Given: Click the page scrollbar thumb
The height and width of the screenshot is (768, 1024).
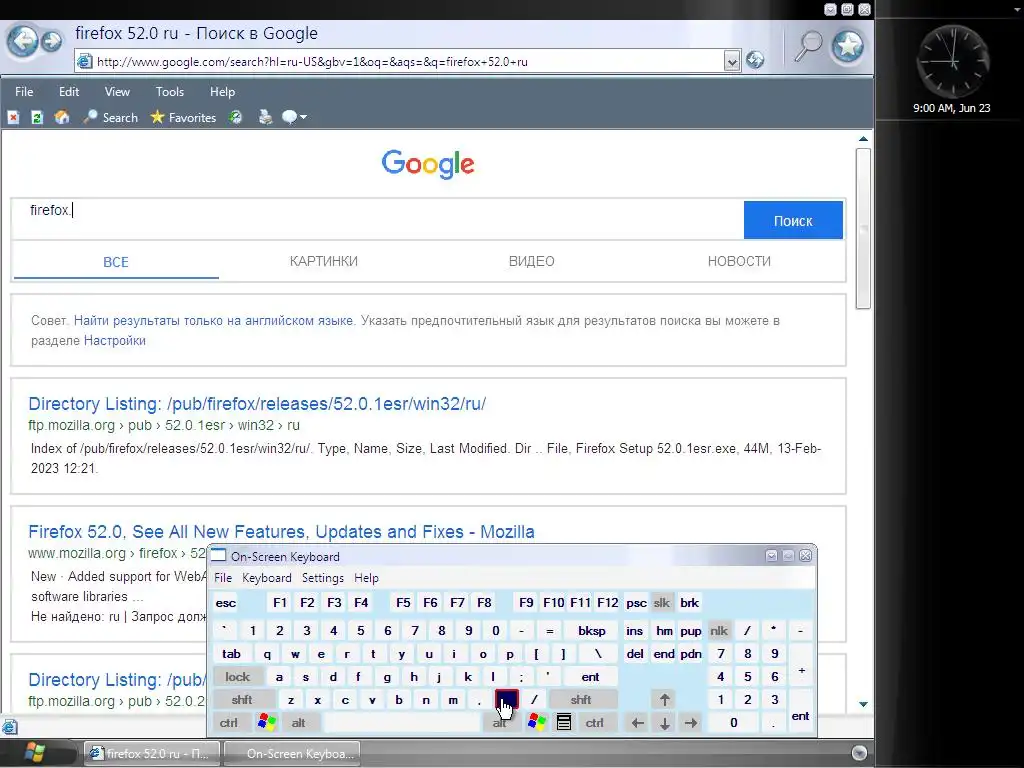Looking at the screenshot, I should pyautogui.click(x=863, y=228).
